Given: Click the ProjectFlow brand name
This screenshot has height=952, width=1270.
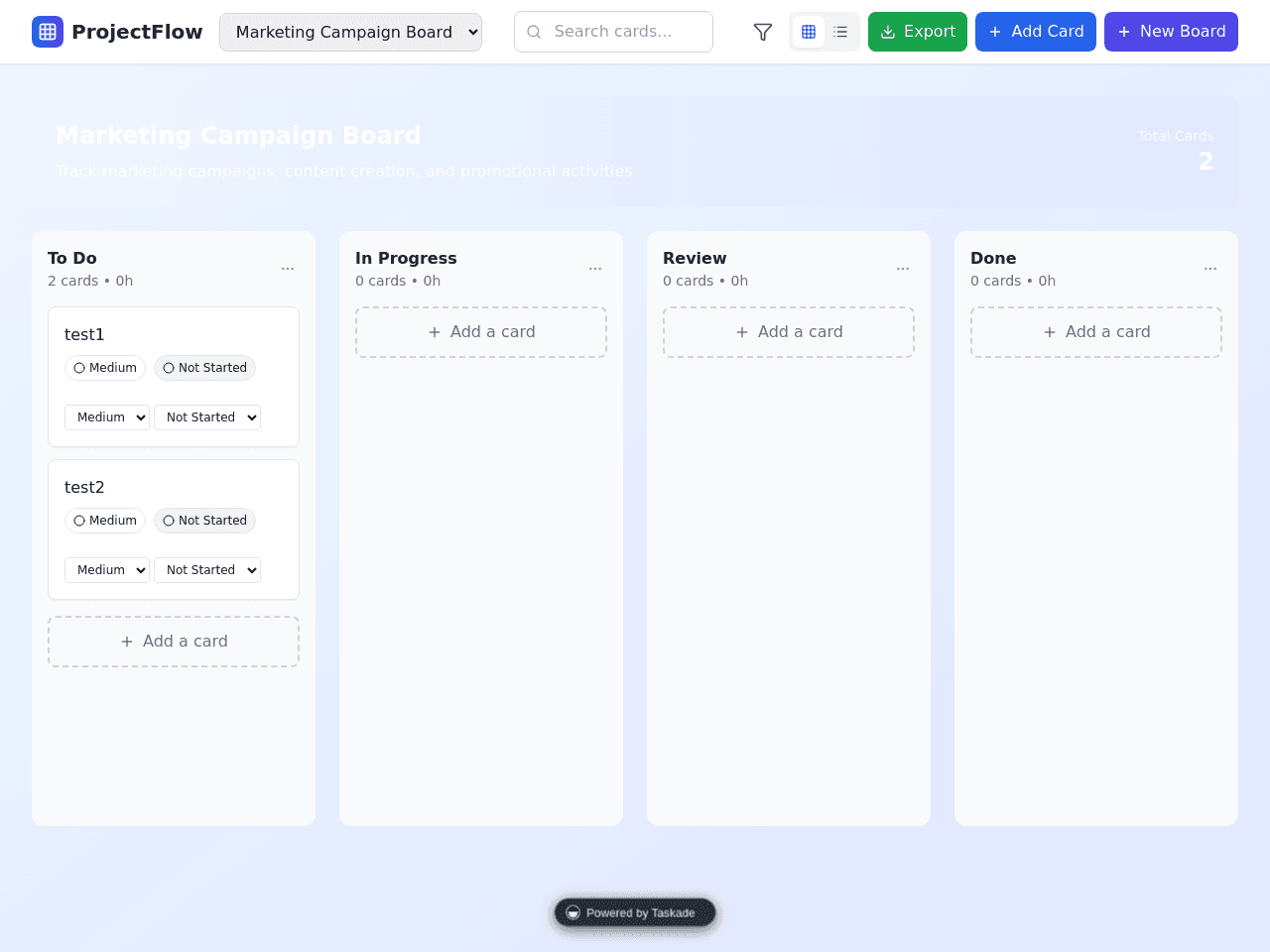Looking at the screenshot, I should [x=137, y=32].
